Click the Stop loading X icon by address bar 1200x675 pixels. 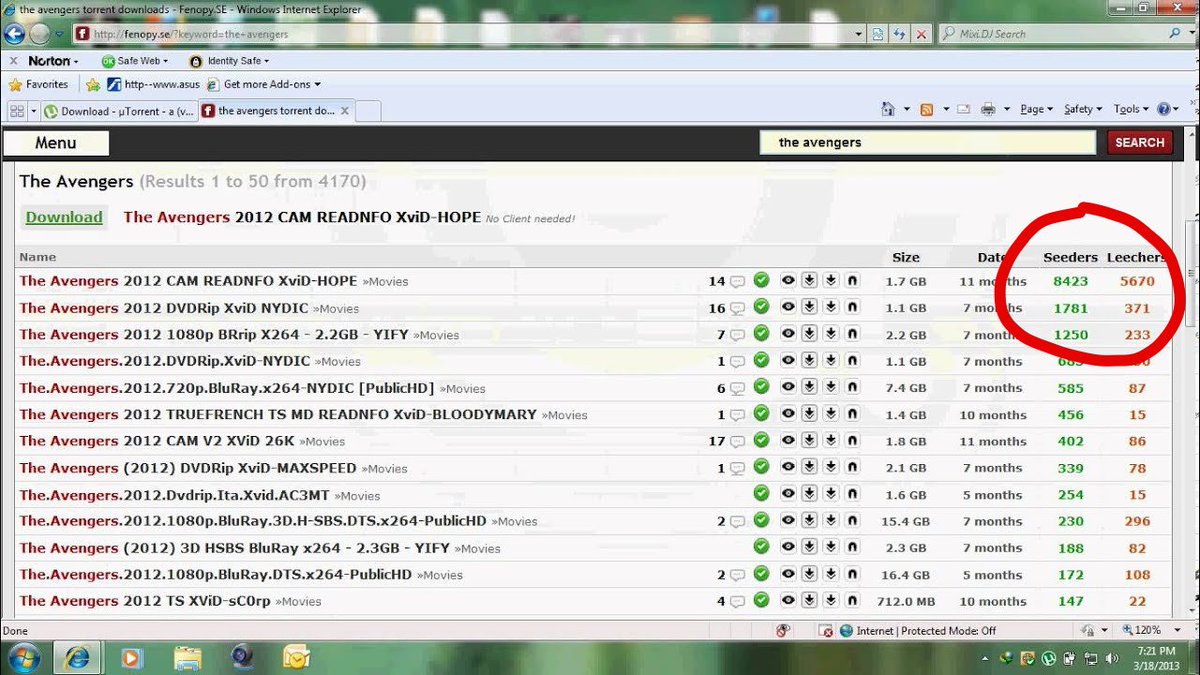click(x=921, y=34)
